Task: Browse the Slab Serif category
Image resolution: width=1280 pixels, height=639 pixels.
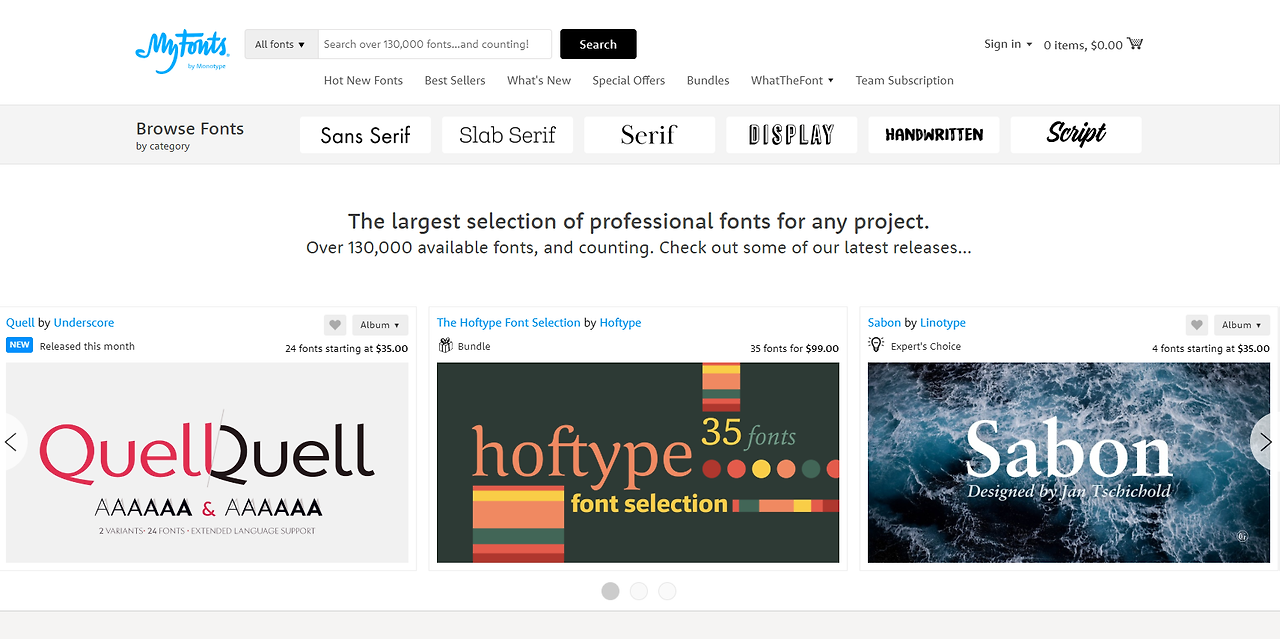Action: click(x=507, y=135)
